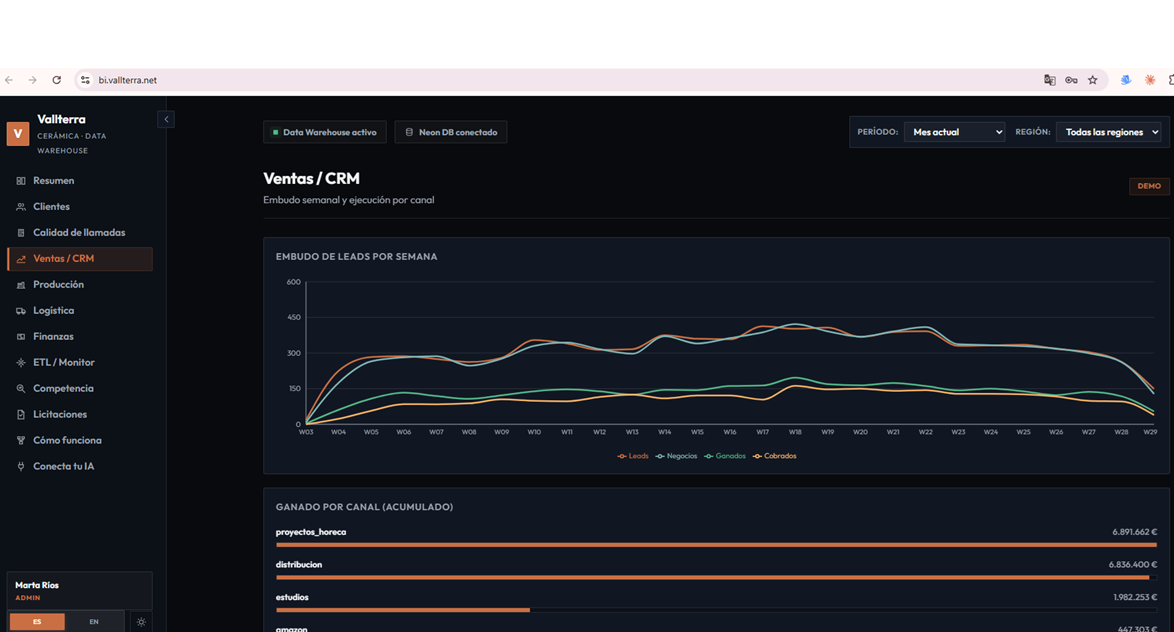Click the Vallterra V logo
The width and height of the screenshot is (1174, 632).
point(18,134)
